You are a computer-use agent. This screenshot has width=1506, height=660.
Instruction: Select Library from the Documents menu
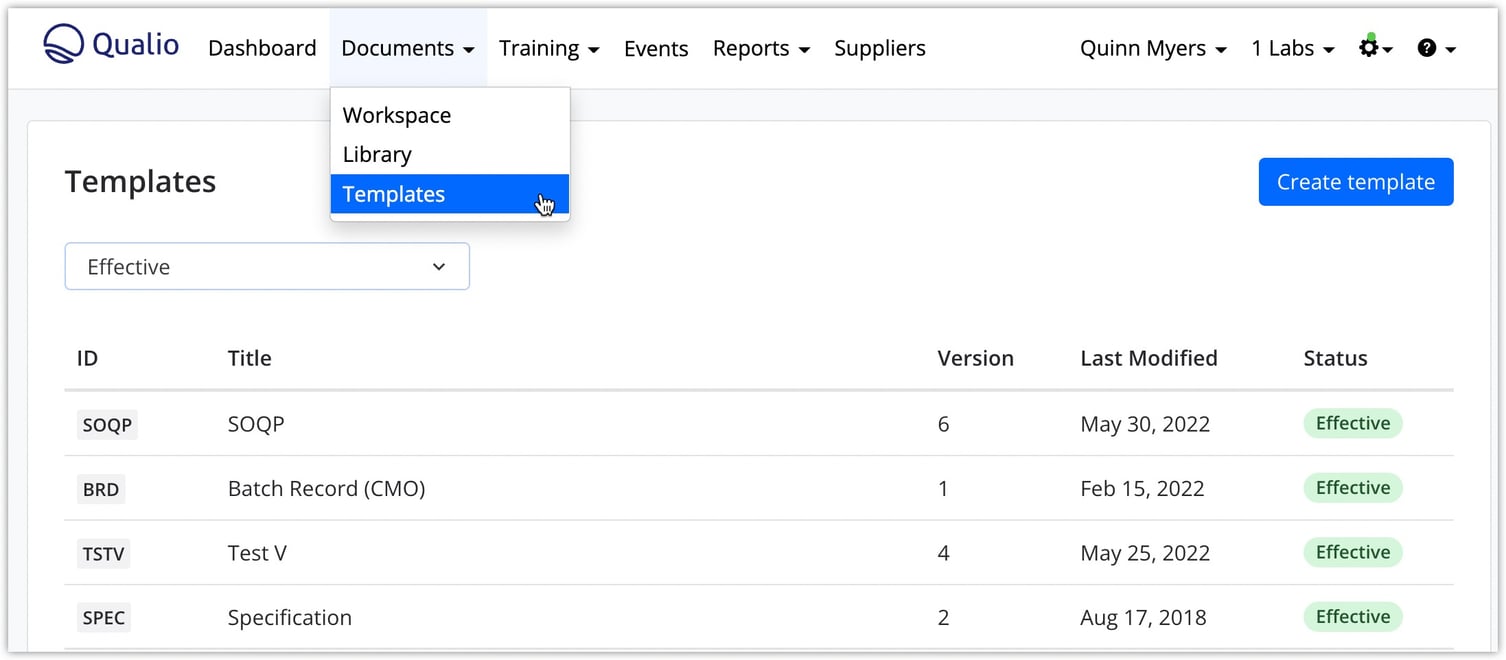(377, 154)
